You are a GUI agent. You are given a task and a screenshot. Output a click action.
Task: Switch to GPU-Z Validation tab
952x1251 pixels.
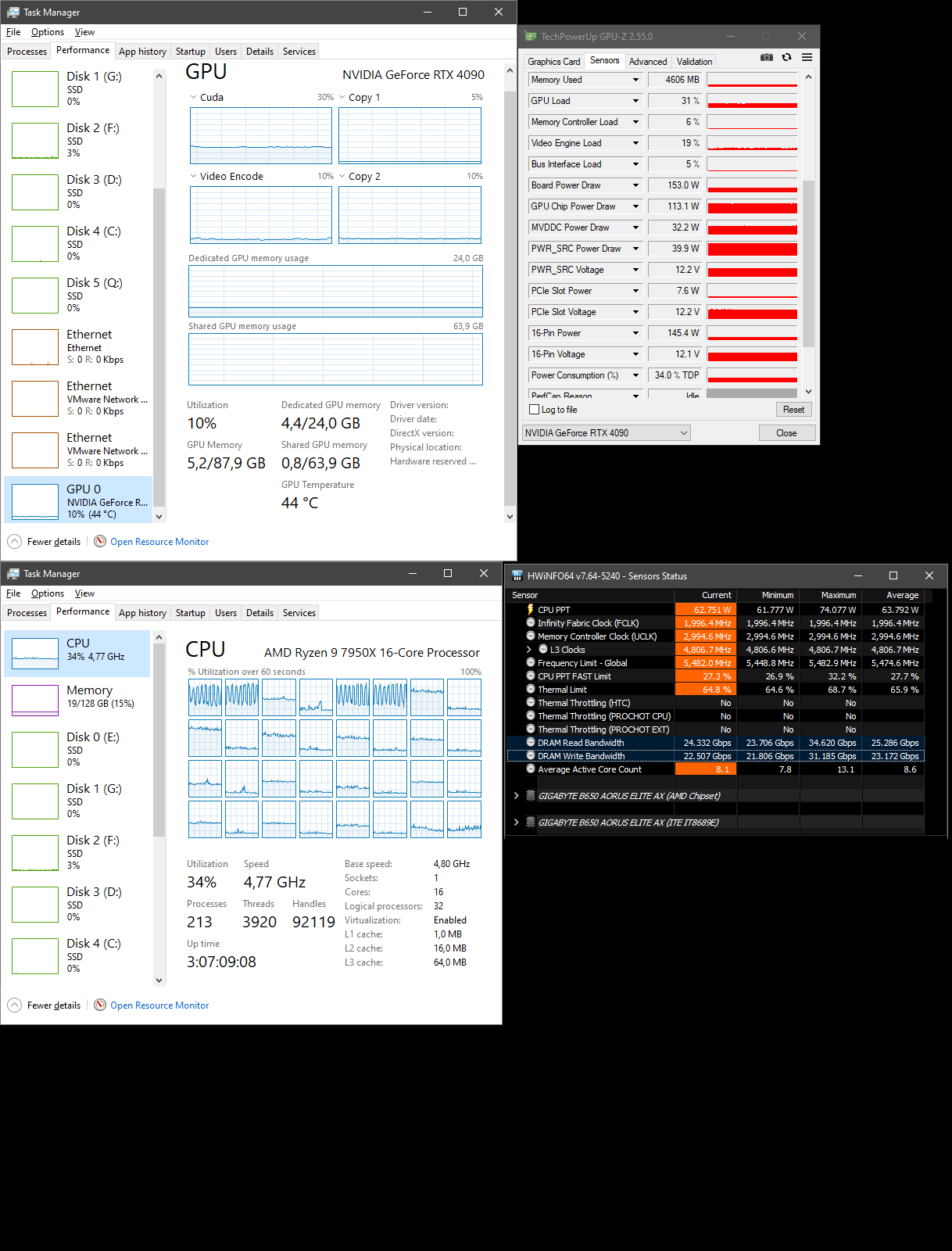(694, 62)
